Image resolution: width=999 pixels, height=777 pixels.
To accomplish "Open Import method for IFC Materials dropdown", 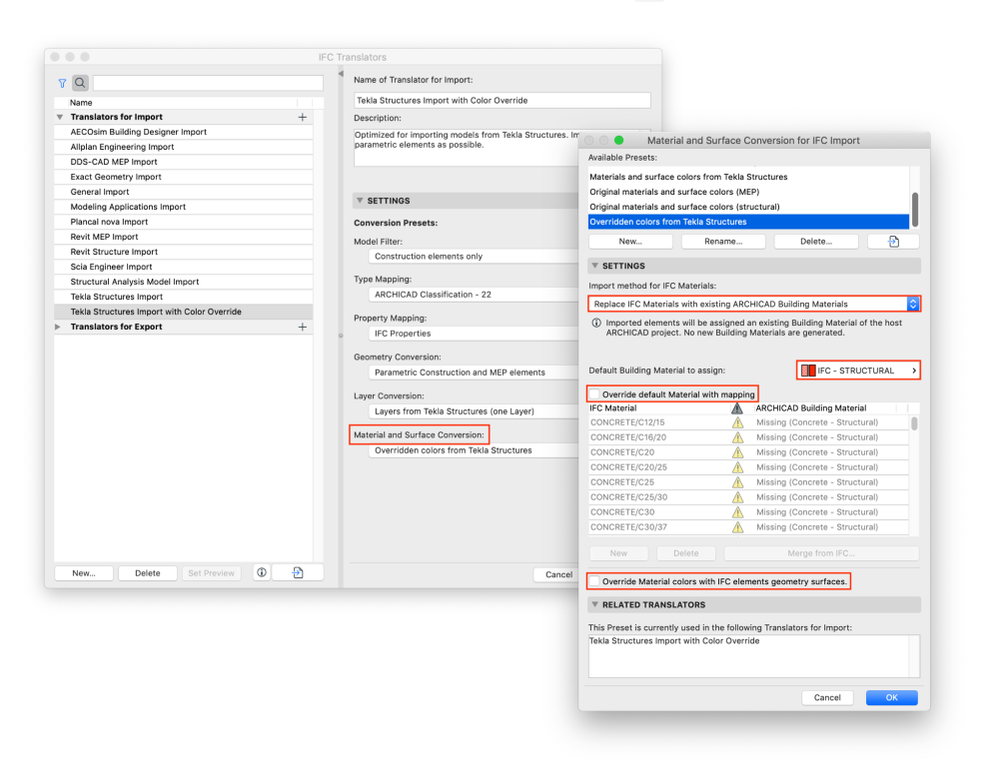I will pos(754,304).
